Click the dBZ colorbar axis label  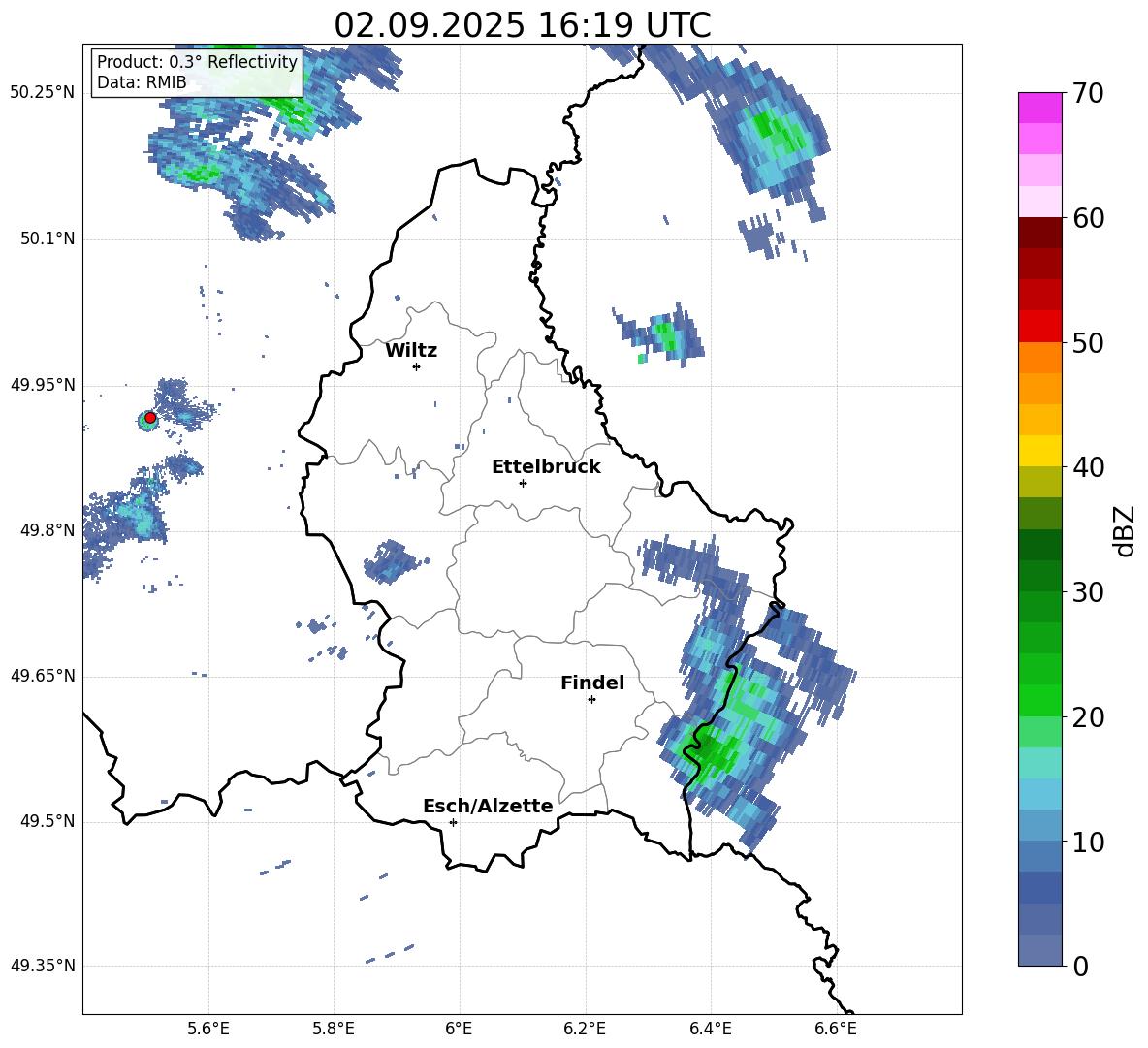coord(1125,530)
